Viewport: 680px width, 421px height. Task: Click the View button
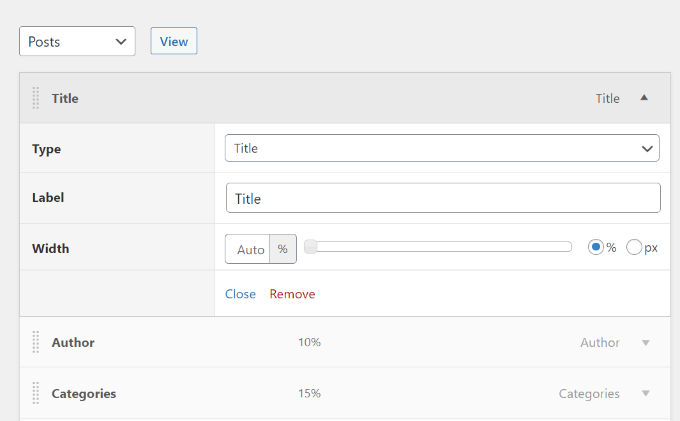tap(174, 41)
